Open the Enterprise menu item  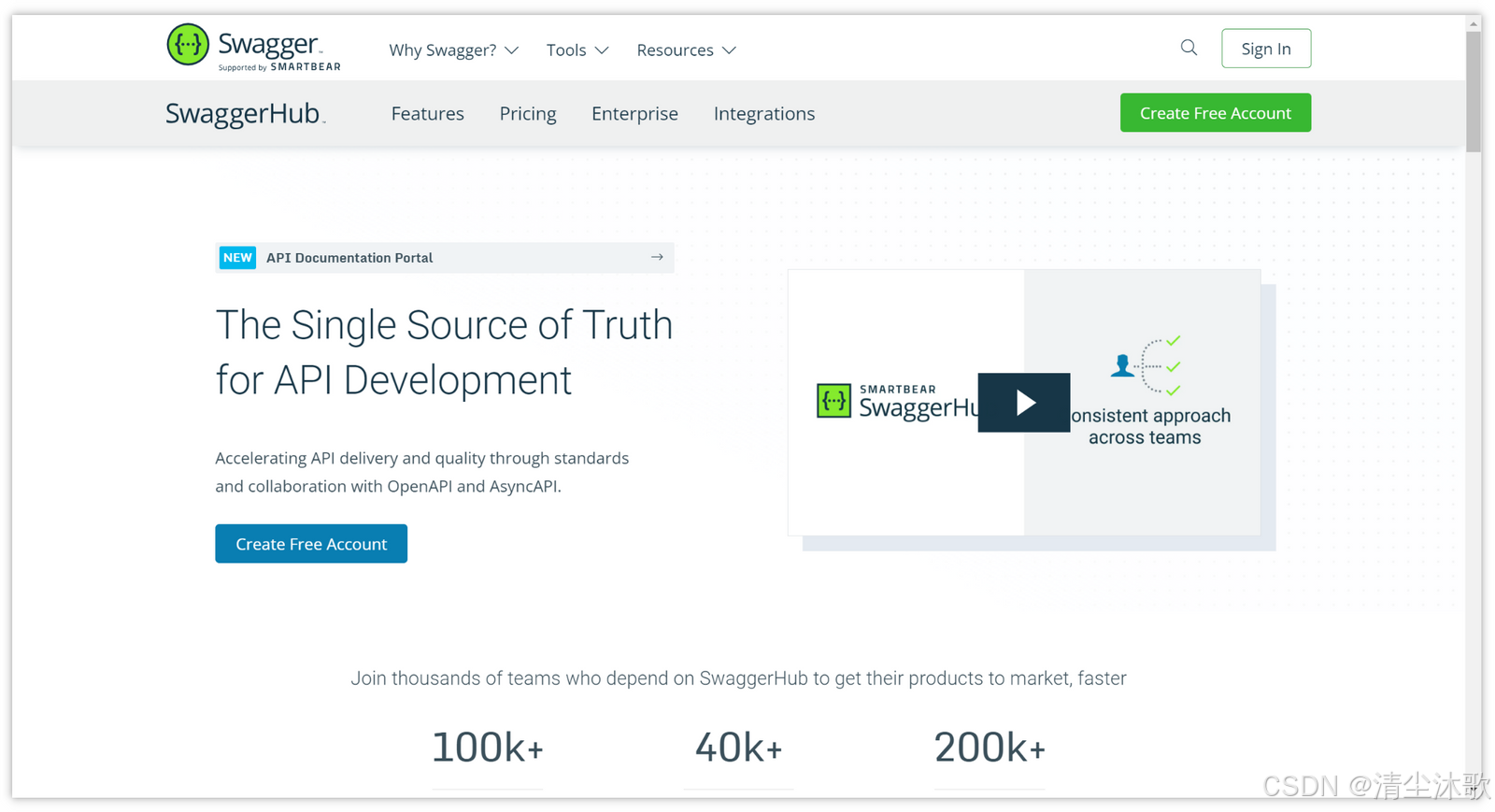click(x=634, y=113)
